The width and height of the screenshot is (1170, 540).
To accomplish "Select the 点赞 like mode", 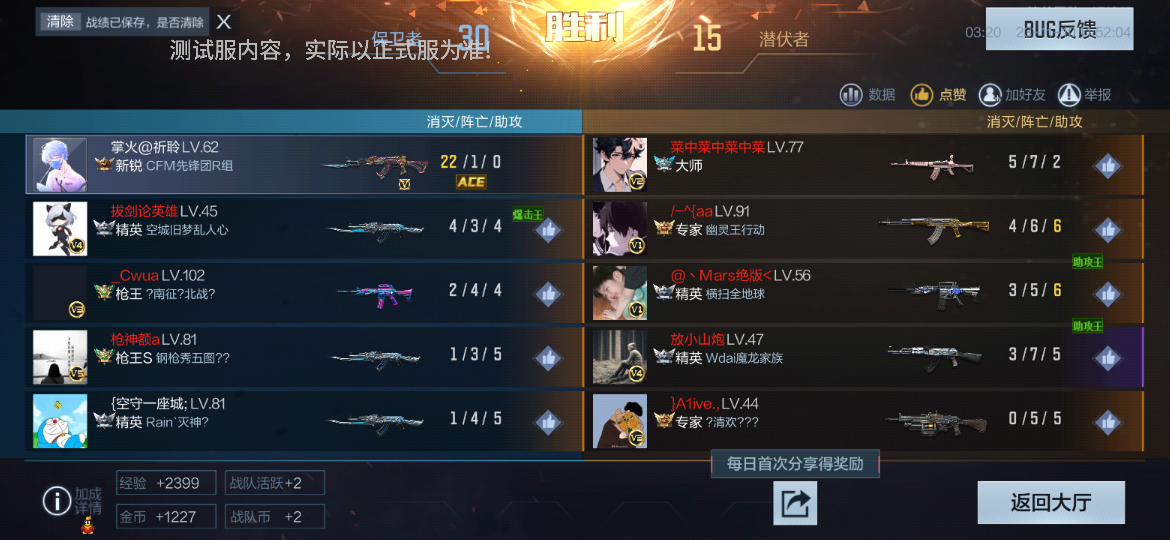I will coord(939,95).
